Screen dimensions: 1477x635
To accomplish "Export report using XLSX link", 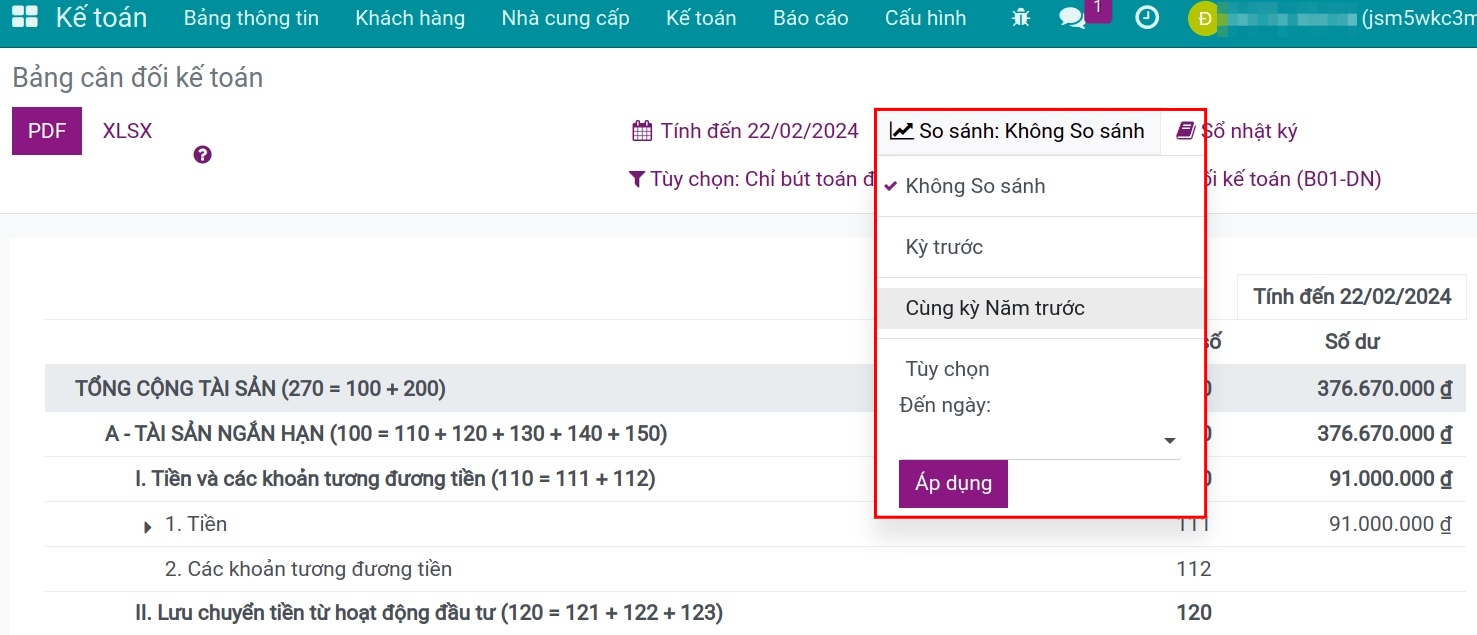I will click(126, 130).
